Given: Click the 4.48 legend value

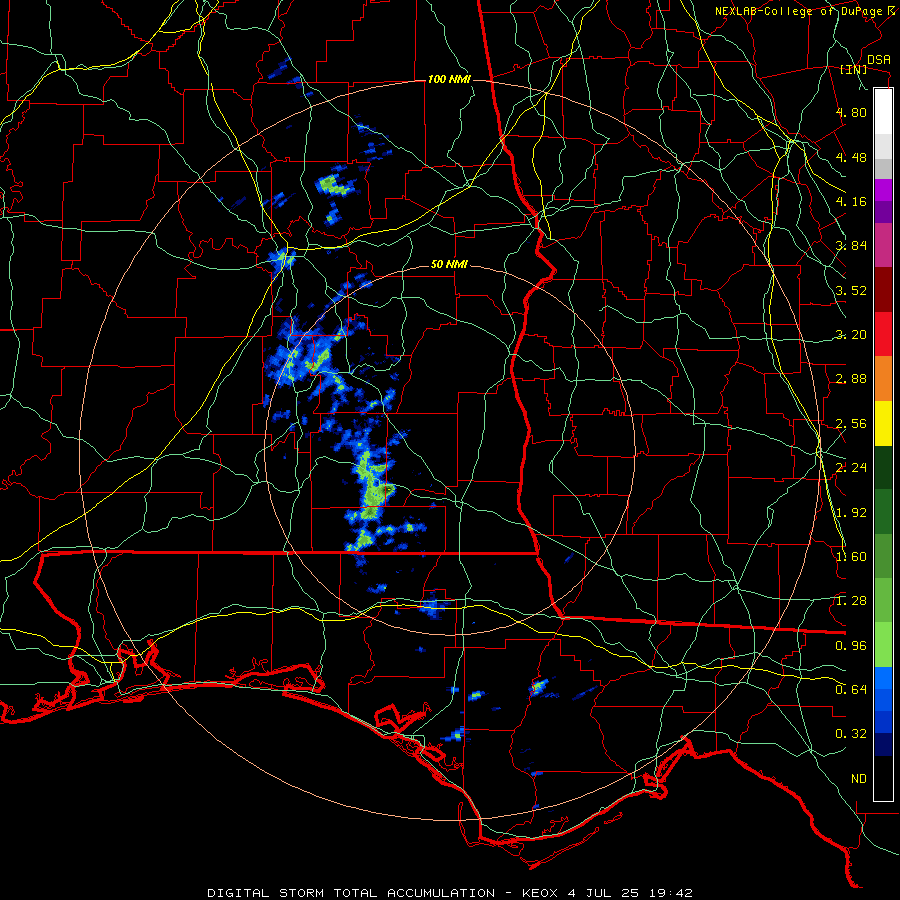Looking at the screenshot, I should (851, 157).
